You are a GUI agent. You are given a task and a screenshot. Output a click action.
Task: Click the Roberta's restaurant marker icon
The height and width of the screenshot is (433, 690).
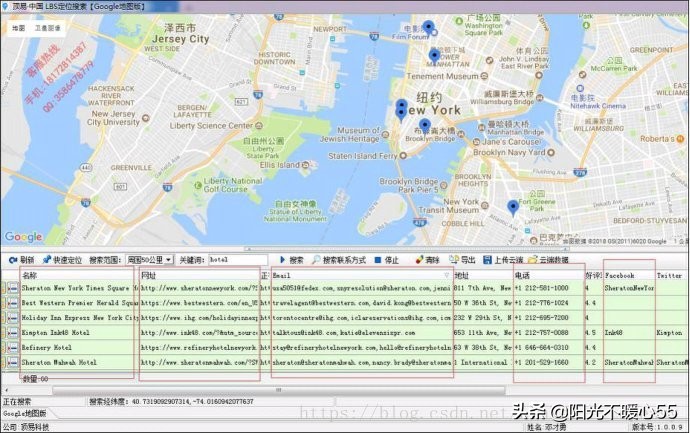pos(680,139)
